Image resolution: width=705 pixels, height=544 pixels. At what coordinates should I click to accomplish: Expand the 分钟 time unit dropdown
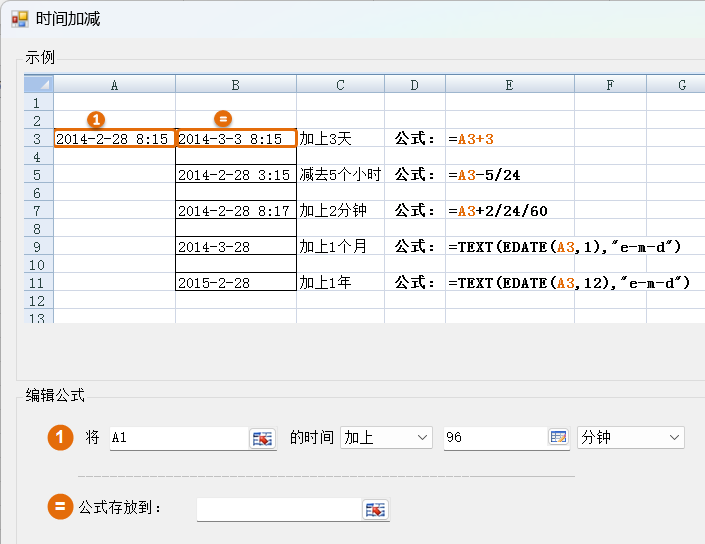pyautogui.click(x=631, y=438)
